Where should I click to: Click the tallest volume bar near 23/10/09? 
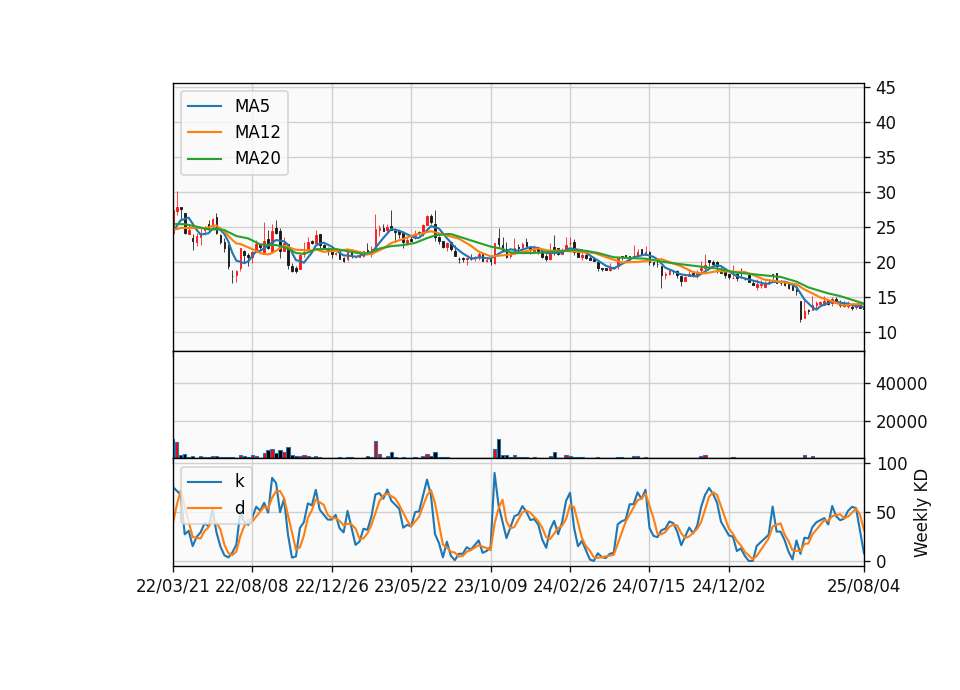pos(499,449)
